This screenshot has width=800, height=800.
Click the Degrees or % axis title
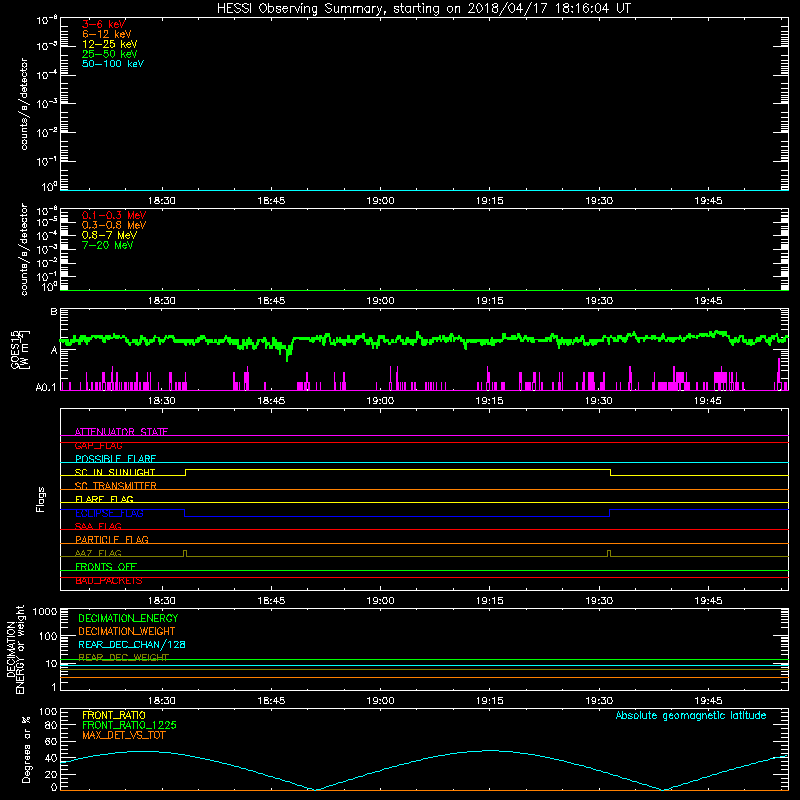26,749
